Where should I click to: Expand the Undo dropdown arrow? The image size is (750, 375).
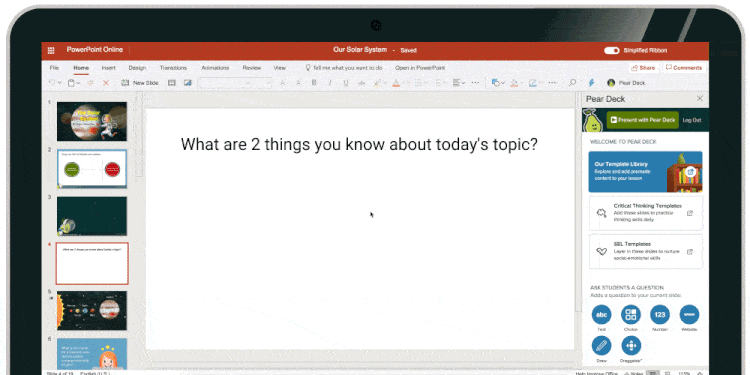click(59, 83)
